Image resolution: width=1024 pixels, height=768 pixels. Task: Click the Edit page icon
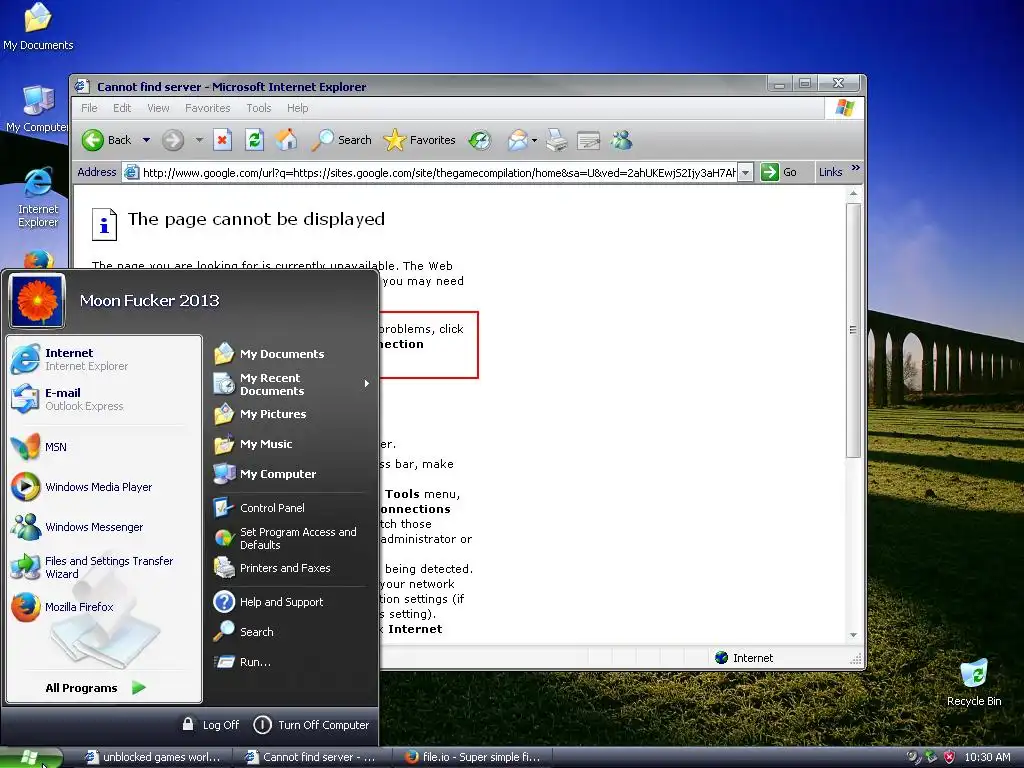(x=588, y=140)
